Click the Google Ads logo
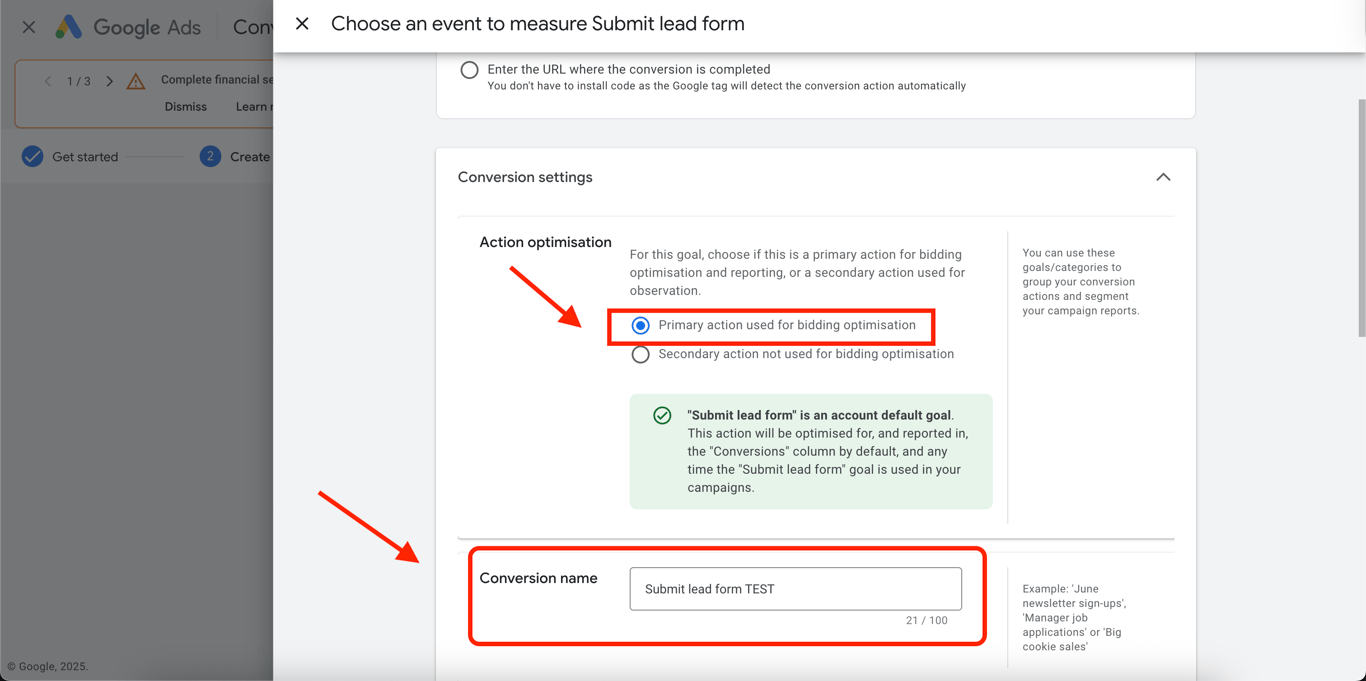Image resolution: width=1366 pixels, height=681 pixels. (69, 27)
